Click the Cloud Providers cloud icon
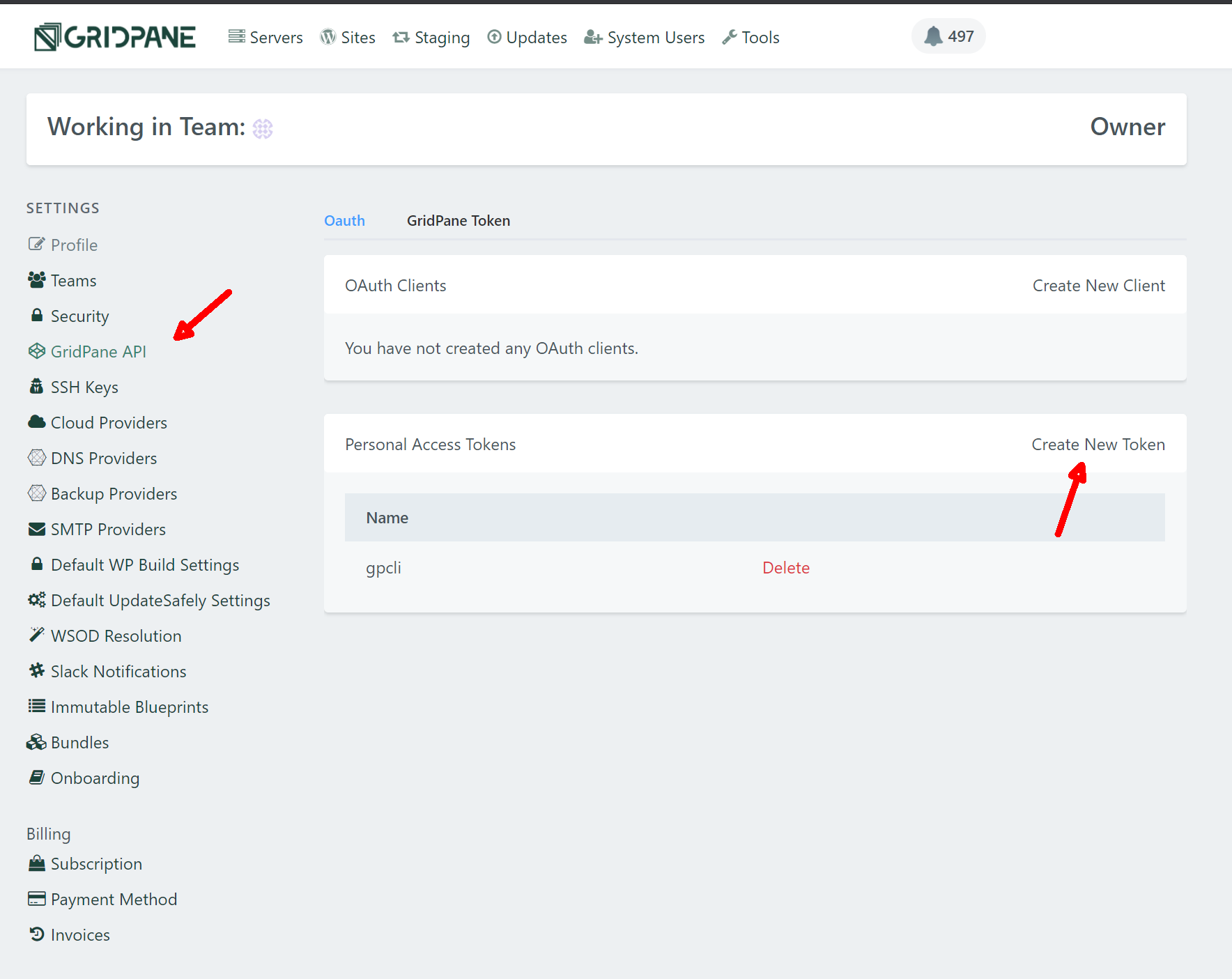 (x=36, y=422)
